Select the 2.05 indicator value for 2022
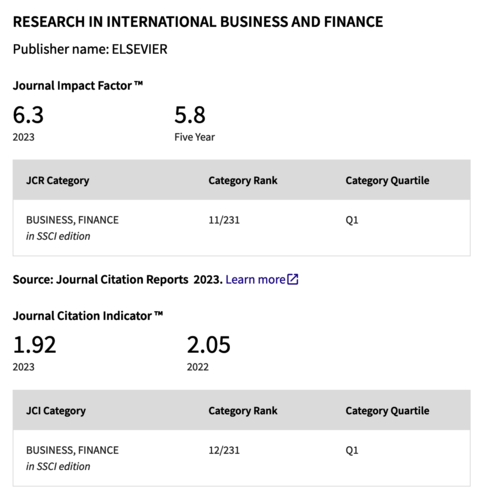Screen dimensions: 488x500 click(208, 345)
